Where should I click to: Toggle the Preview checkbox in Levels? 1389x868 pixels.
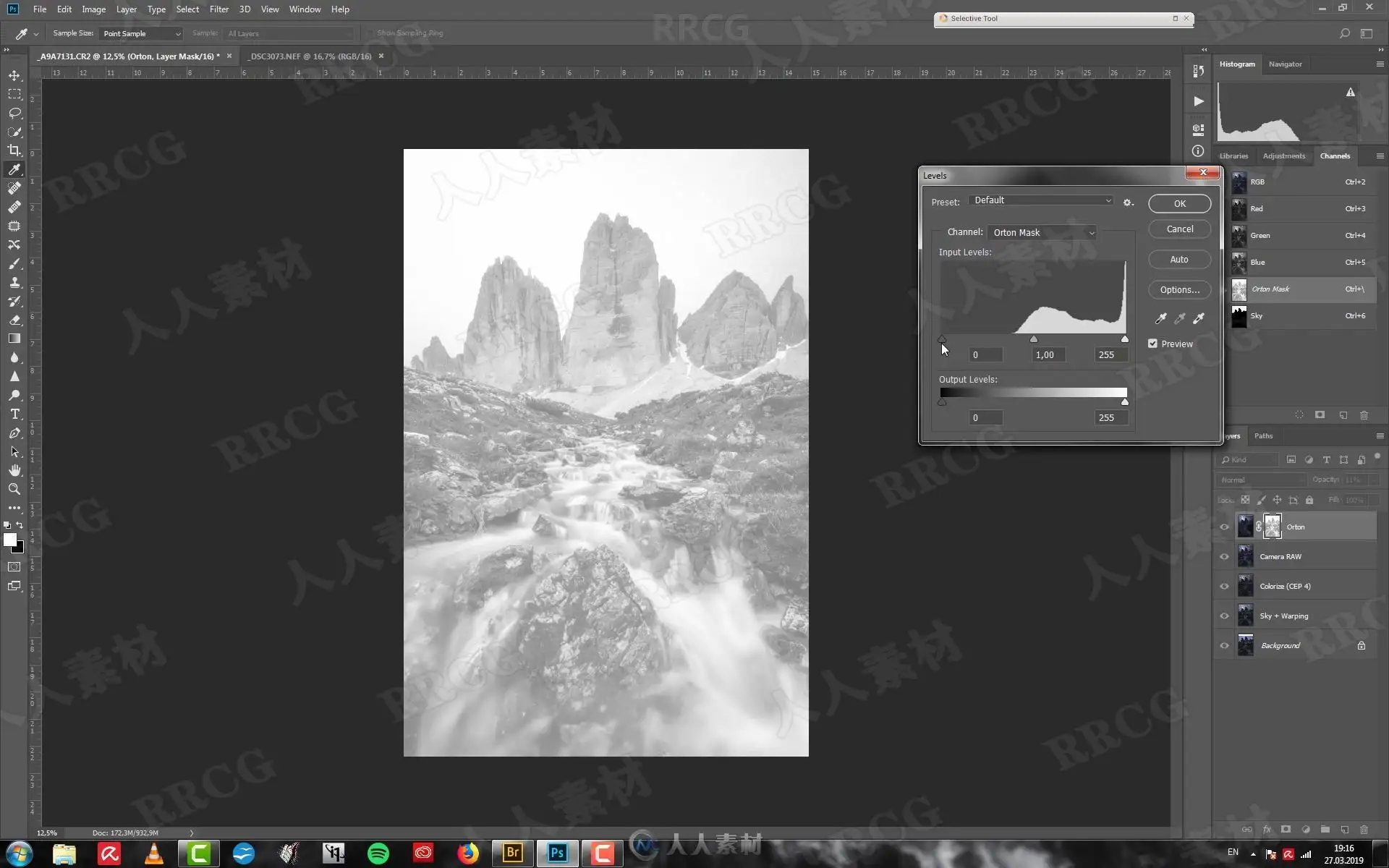1152,344
